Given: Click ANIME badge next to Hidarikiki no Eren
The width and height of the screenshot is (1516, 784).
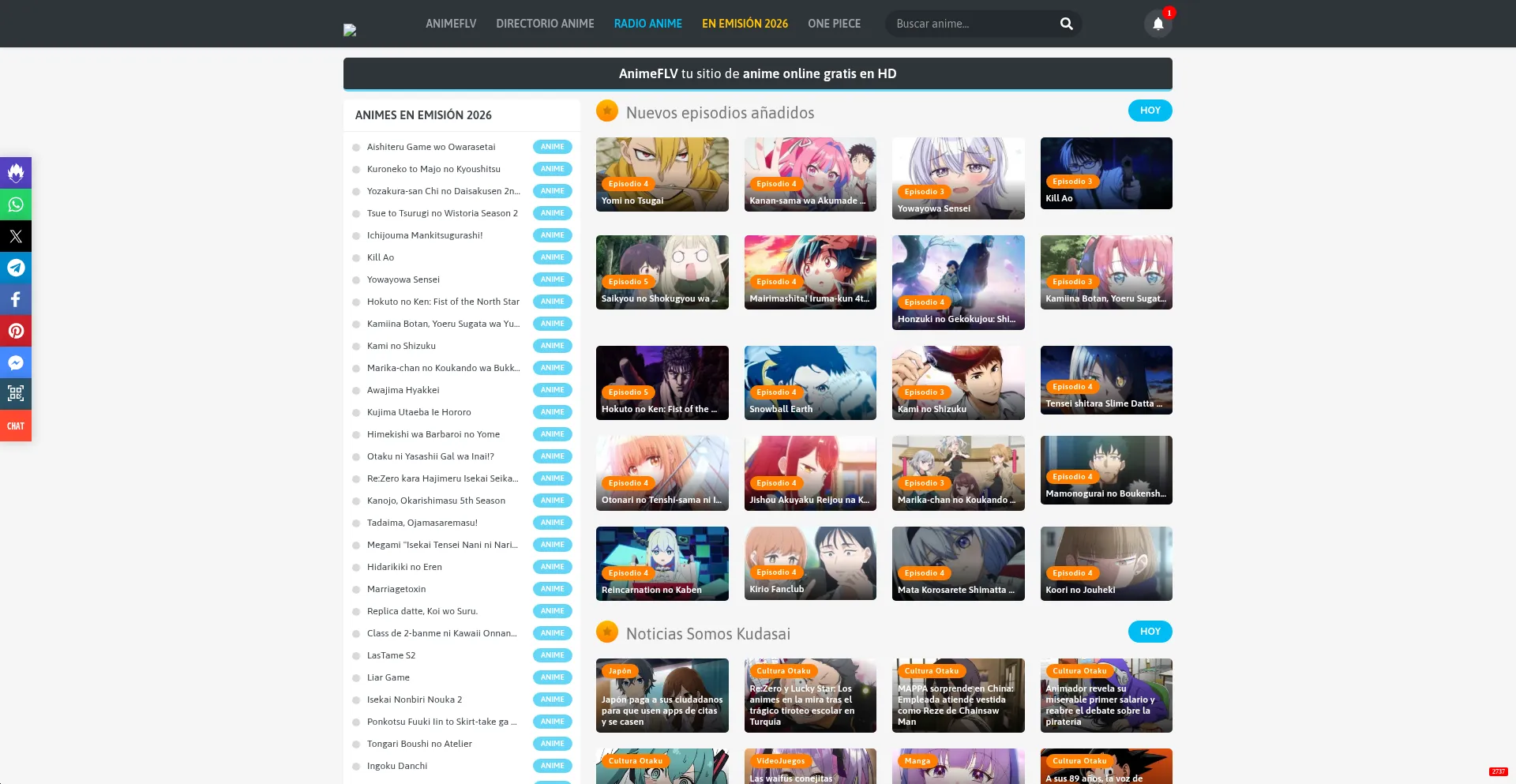Looking at the screenshot, I should [x=553, y=567].
